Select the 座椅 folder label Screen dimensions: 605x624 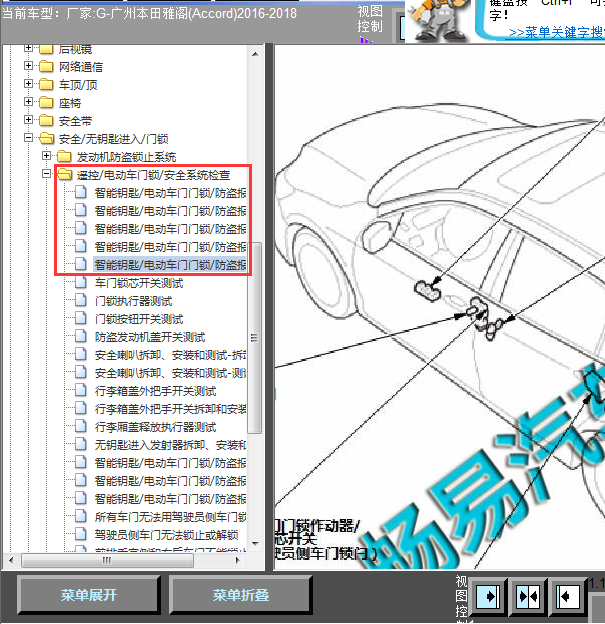coord(70,103)
